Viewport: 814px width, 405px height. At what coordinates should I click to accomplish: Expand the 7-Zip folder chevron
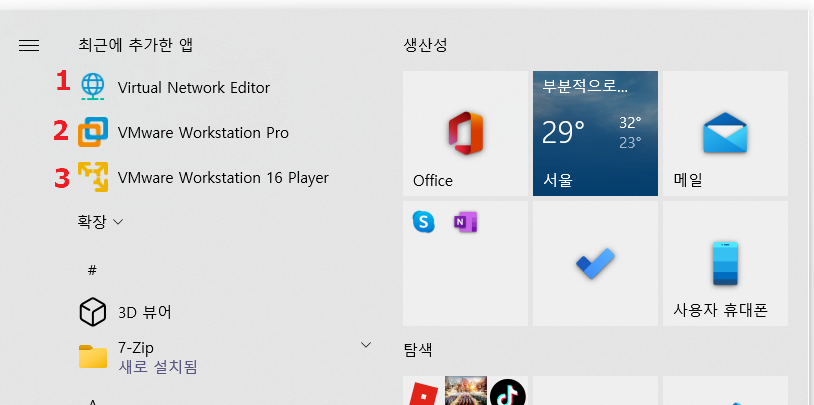pyautogui.click(x=366, y=345)
